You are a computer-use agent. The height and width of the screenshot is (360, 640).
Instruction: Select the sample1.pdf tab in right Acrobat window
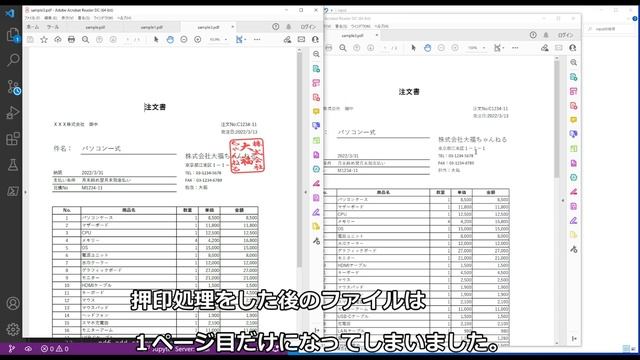click(352, 36)
